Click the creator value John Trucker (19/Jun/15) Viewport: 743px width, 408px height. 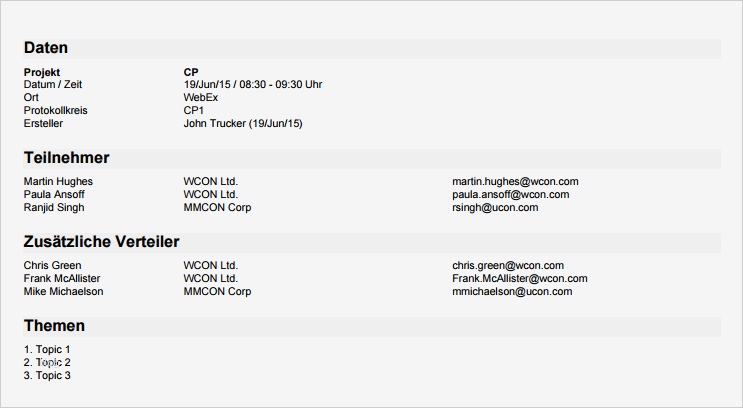point(243,124)
